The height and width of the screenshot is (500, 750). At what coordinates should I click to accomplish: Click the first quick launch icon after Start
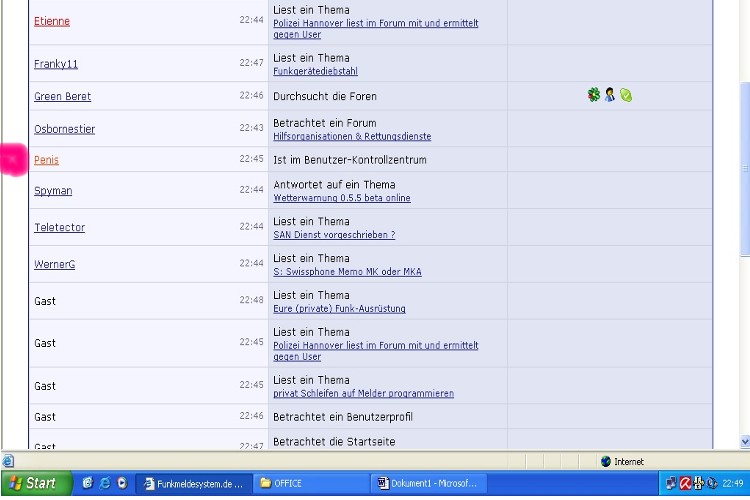click(x=88, y=483)
